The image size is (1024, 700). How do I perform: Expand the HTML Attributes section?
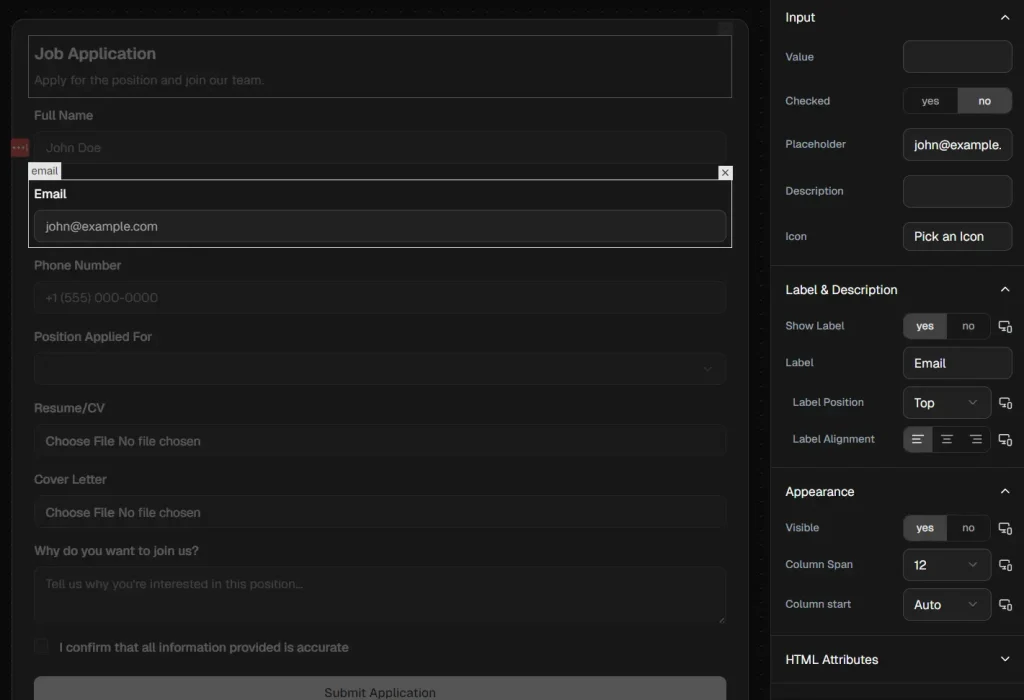pyautogui.click(x=1005, y=659)
